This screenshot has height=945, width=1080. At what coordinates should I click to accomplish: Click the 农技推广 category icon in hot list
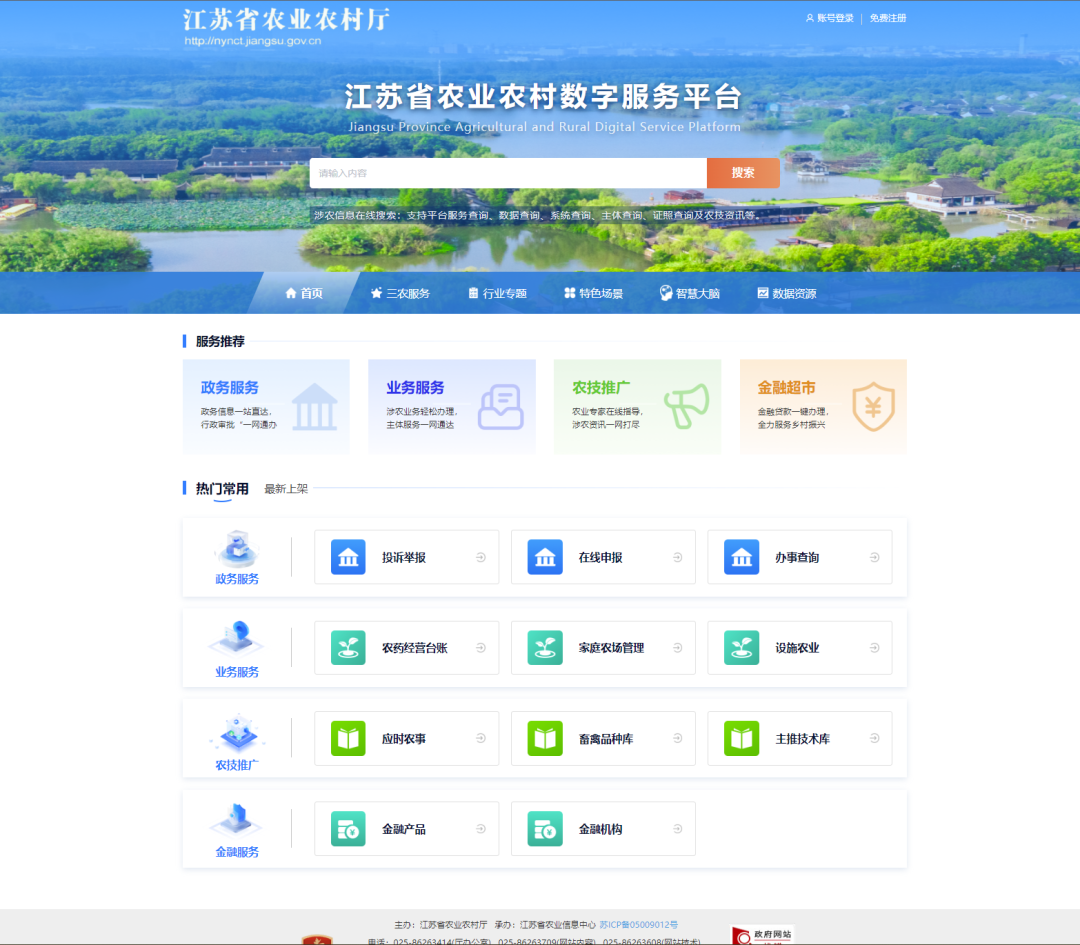[x=237, y=735]
